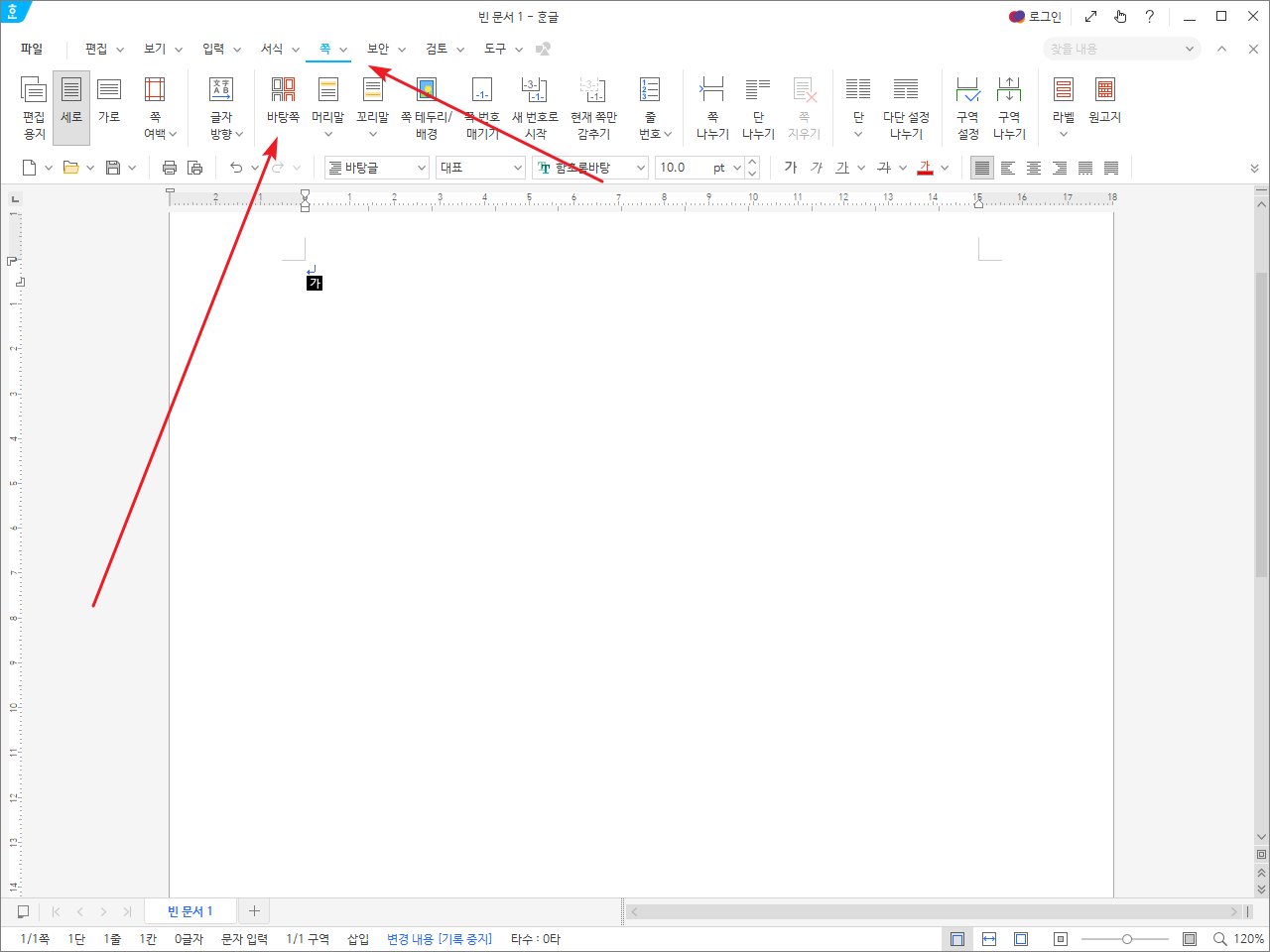Open the print preview icon
Viewport: 1270px width, 952px height.
[x=195, y=168]
